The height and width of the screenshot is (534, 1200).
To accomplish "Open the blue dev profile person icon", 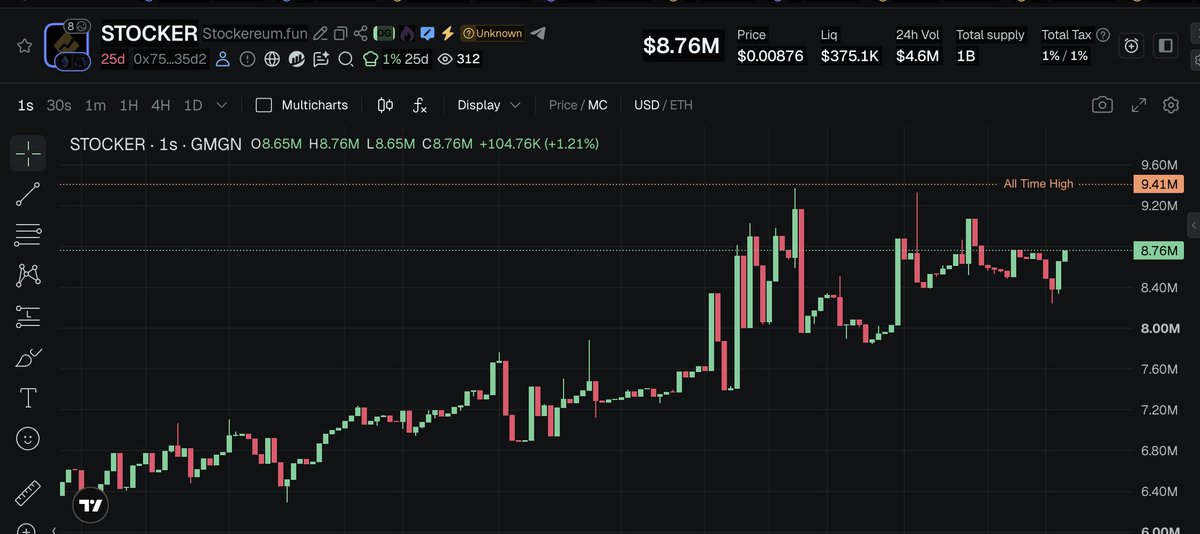I will [x=224, y=59].
